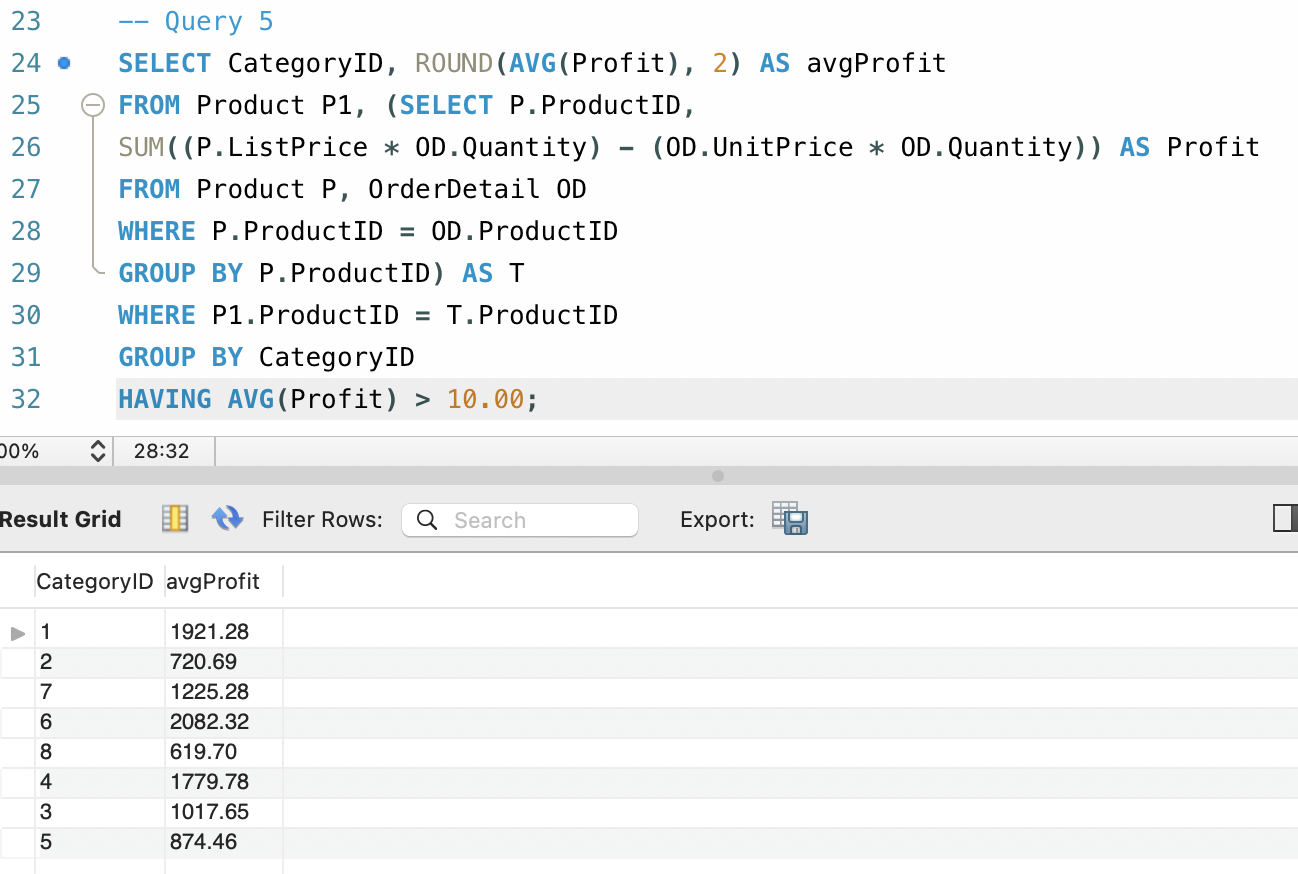
Task: Toggle the side panel icon at the top right
Action: point(1285,518)
